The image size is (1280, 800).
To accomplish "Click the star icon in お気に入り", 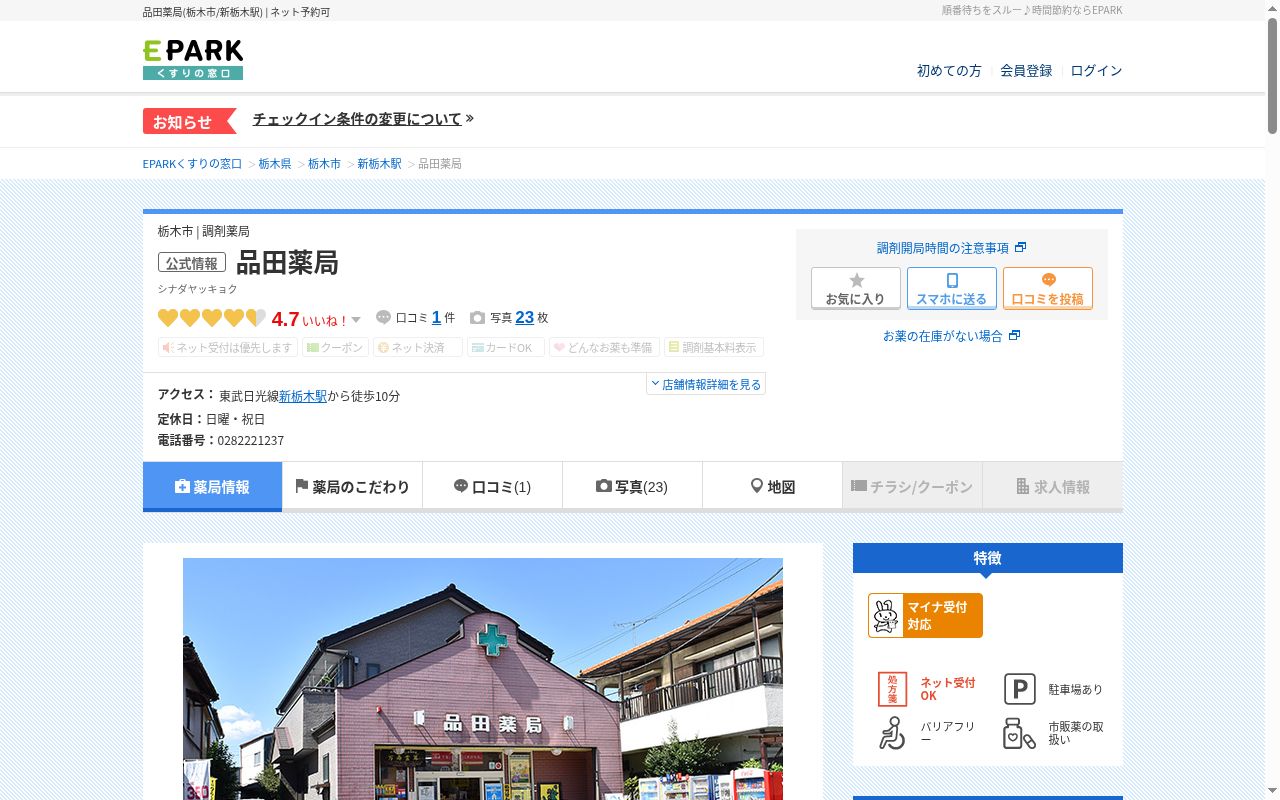I will point(856,281).
